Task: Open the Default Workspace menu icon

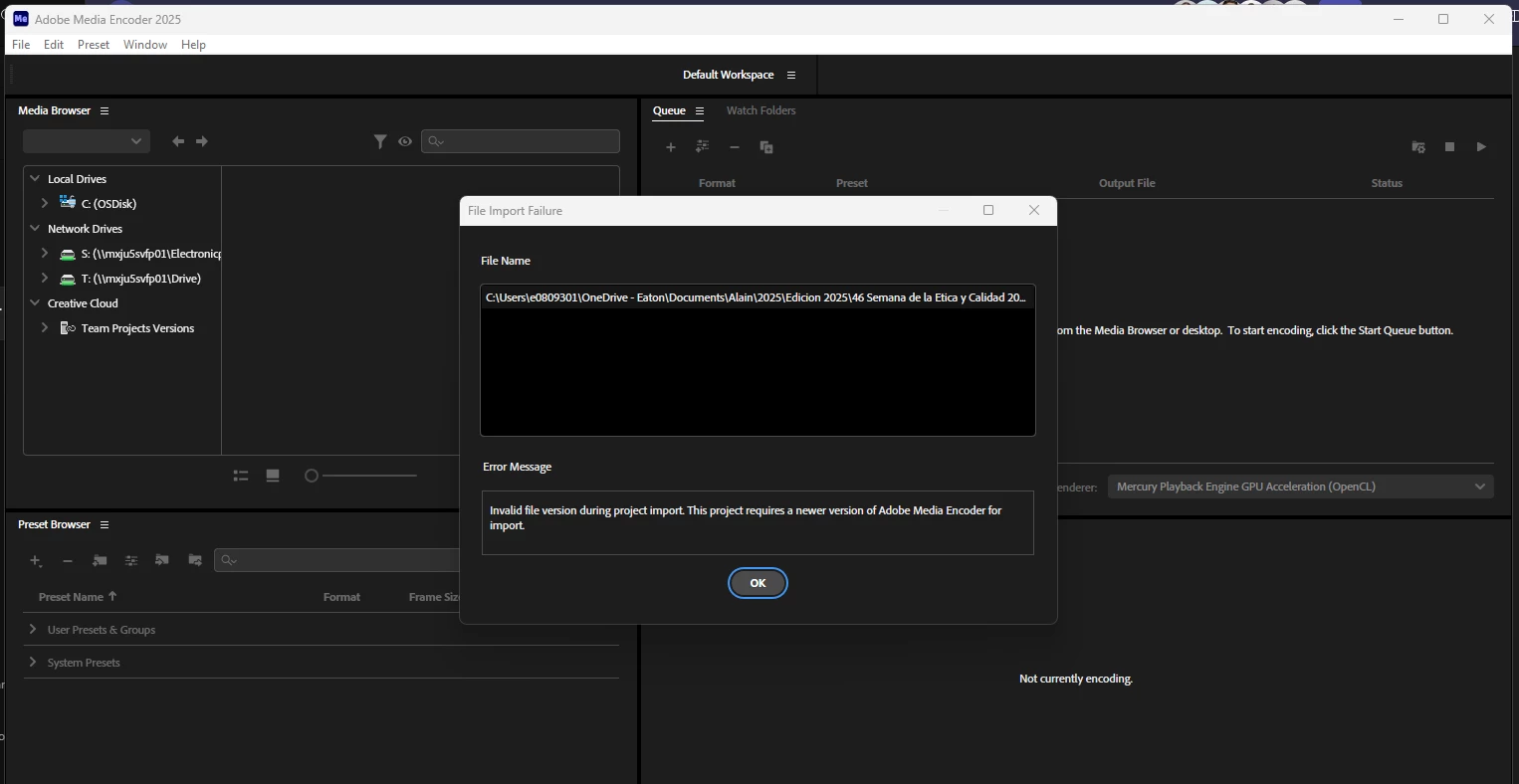Action: click(x=791, y=75)
